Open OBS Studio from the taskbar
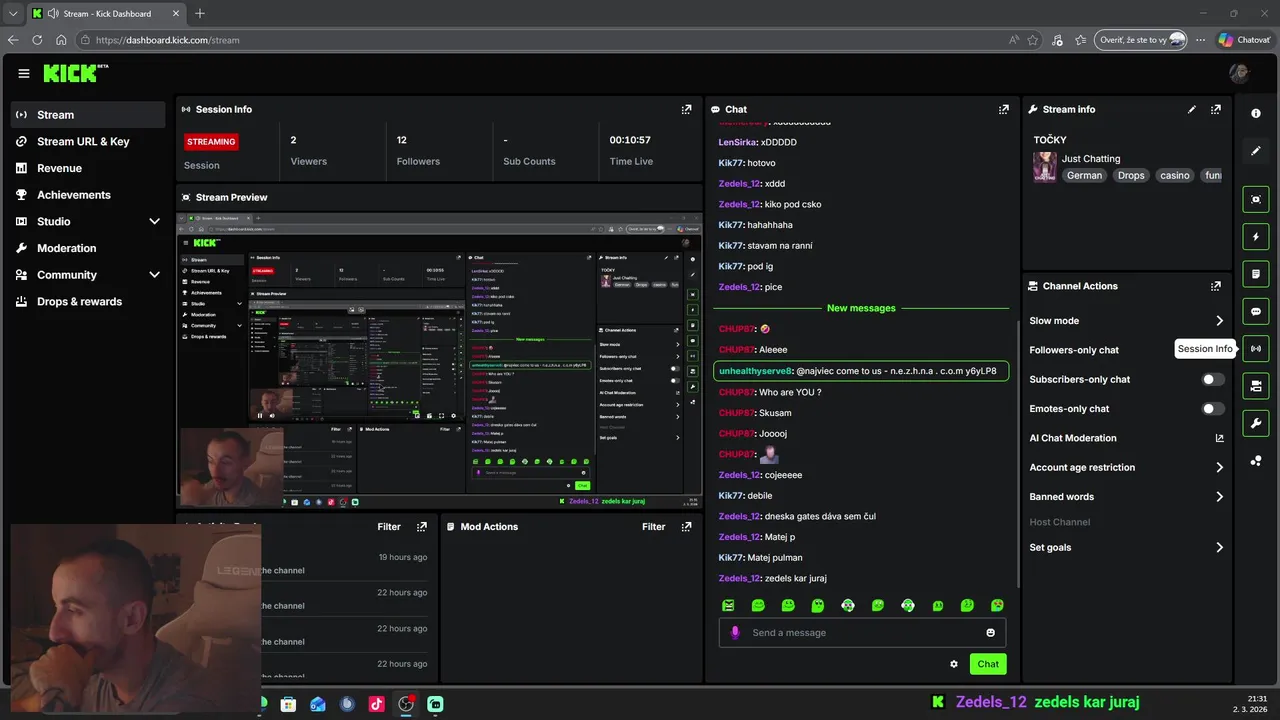This screenshot has width=1280, height=720. (x=406, y=704)
